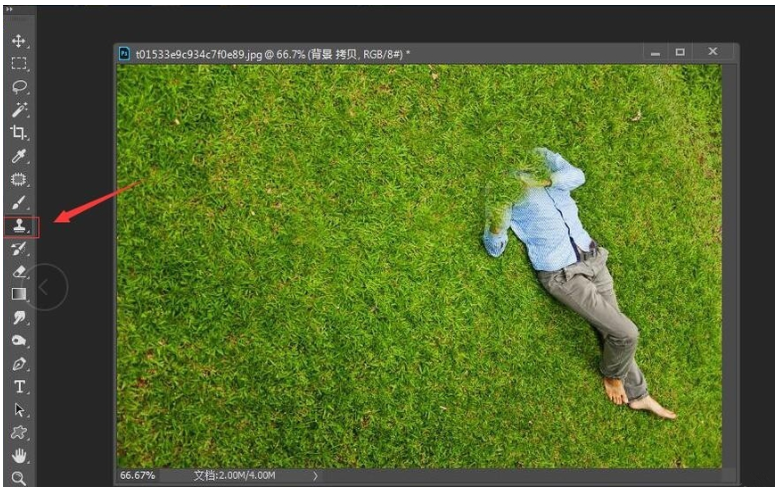Select the Eraser tool
Screen dimensions: 780x490
point(19,272)
